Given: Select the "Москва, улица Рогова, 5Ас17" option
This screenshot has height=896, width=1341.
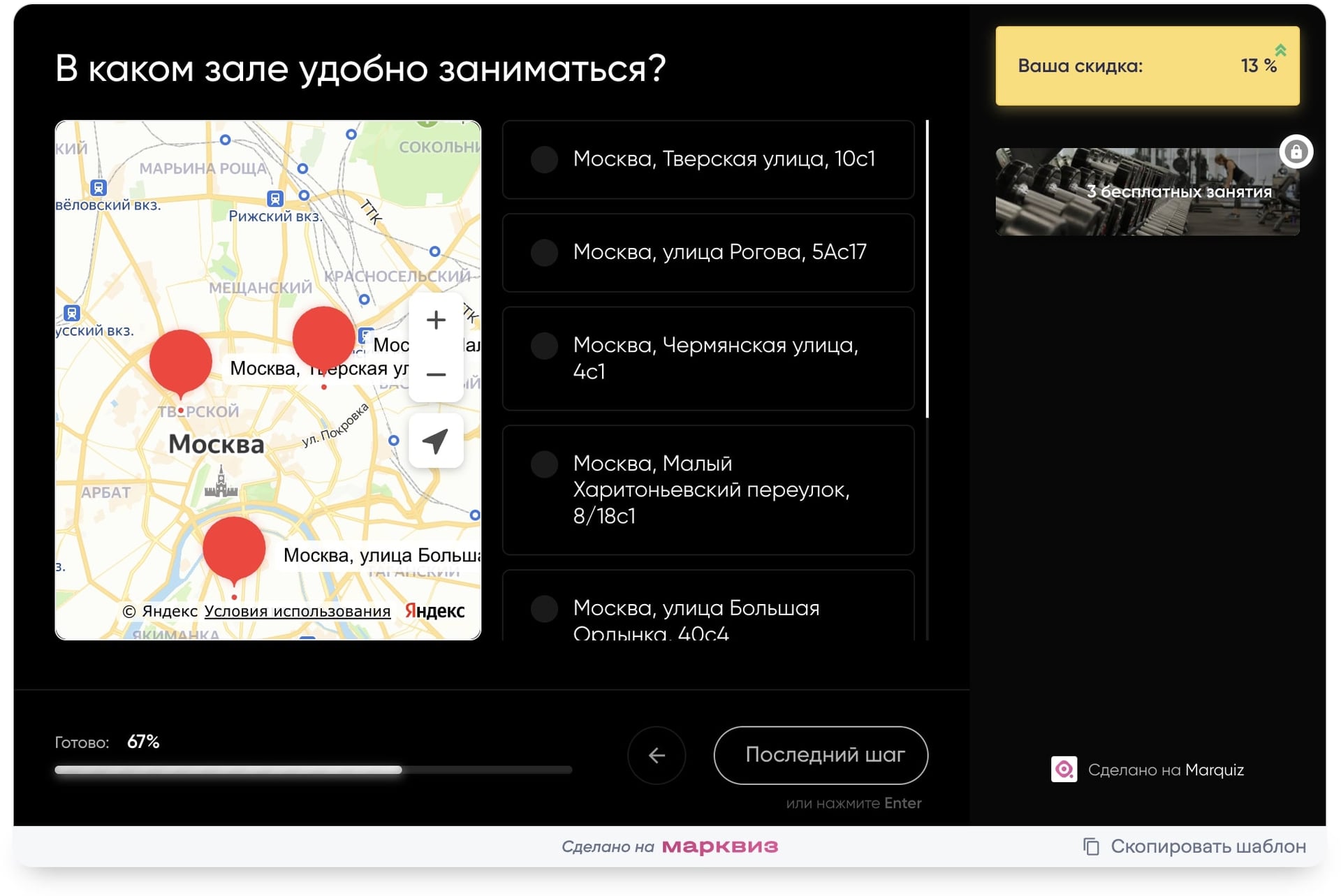Looking at the screenshot, I should (x=708, y=253).
